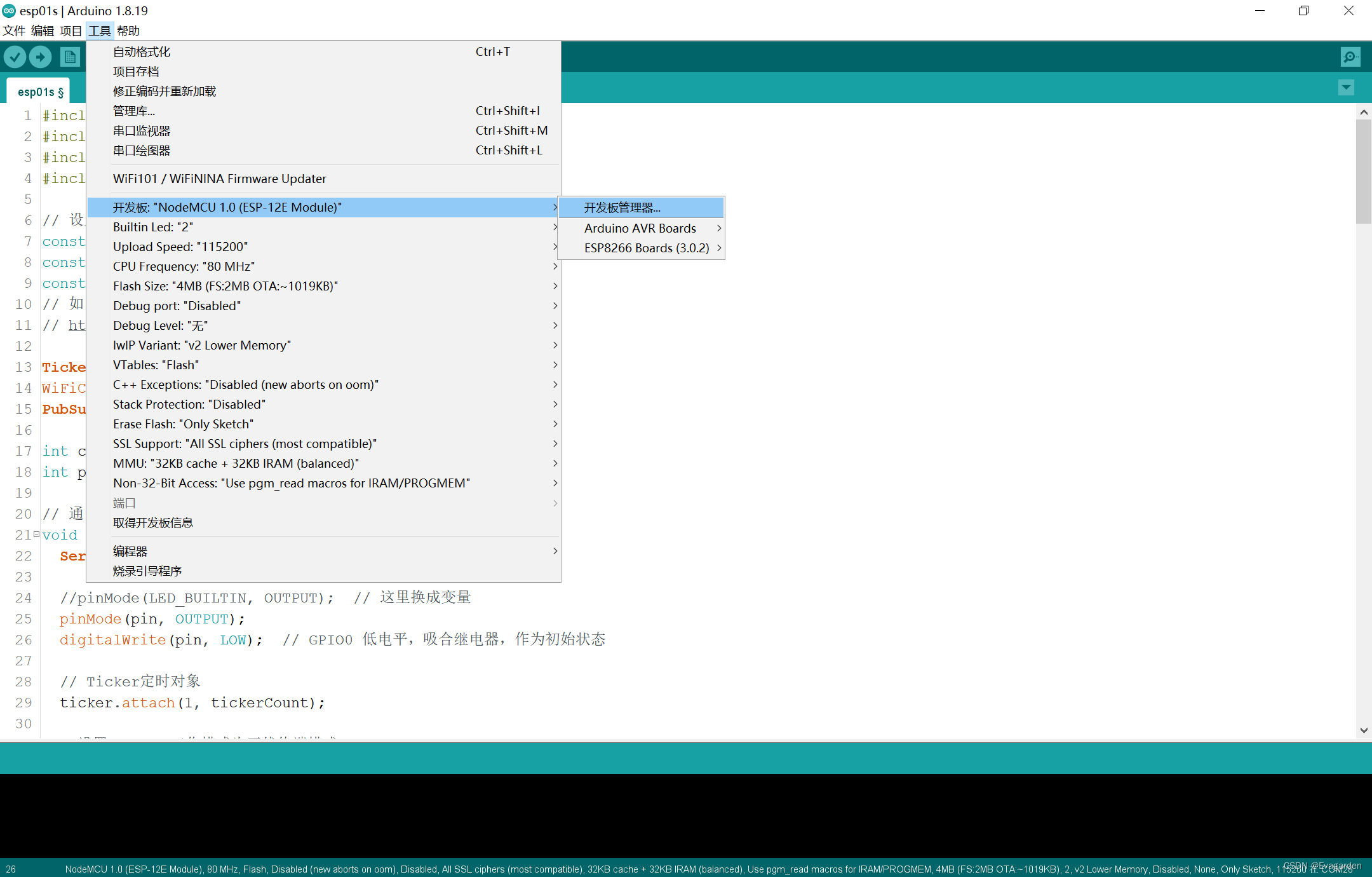The width and height of the screenshot is (1372, 877).
Task: Click the Upload arrow toolbar icon
Action: pyautogui.click(x=41, y=57)
